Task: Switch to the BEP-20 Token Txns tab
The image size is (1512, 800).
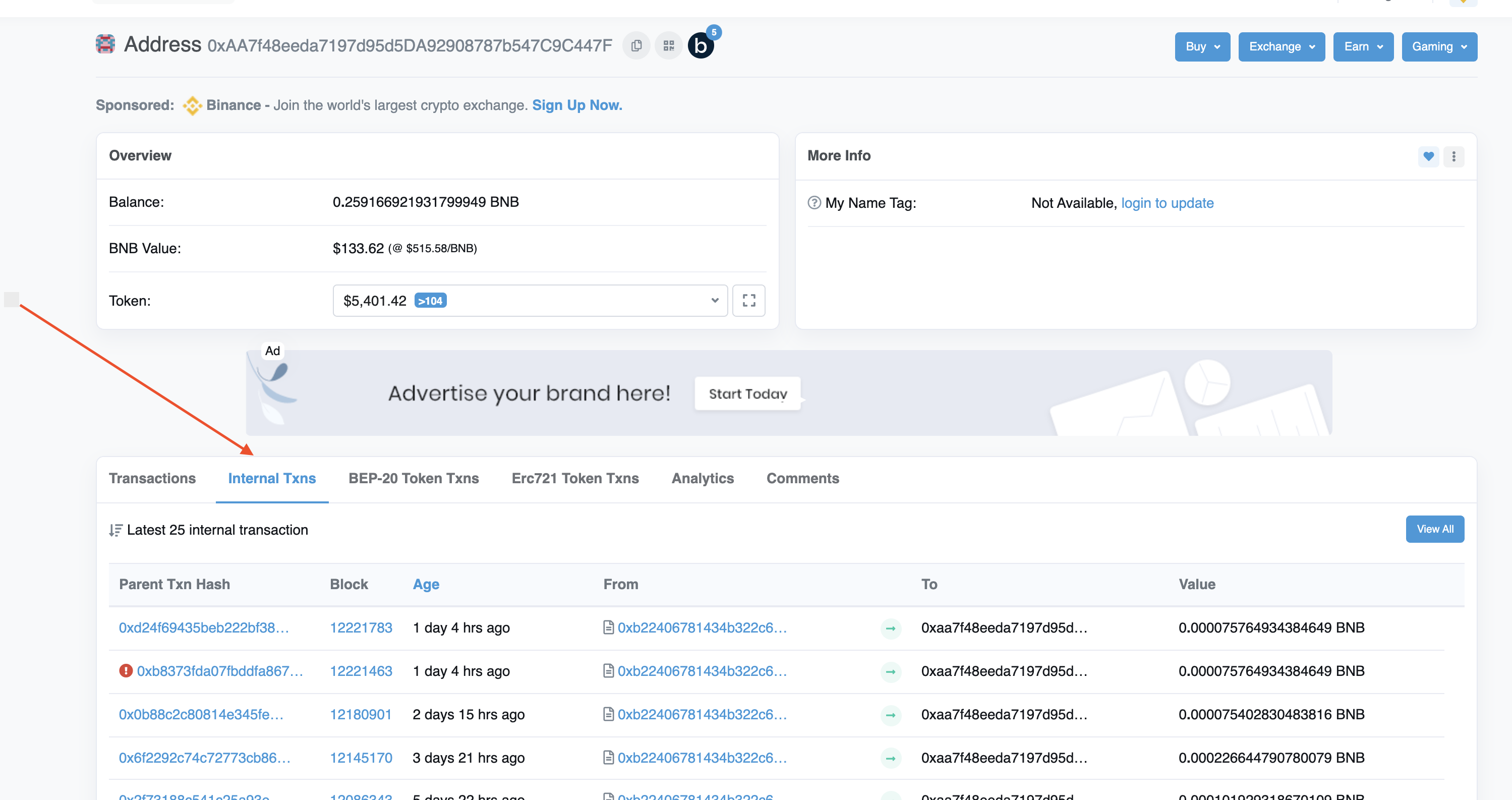Action: [413, 478]
